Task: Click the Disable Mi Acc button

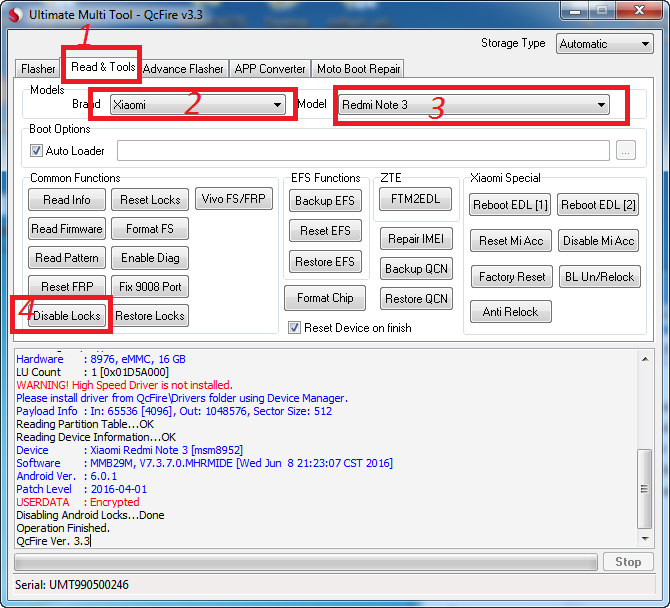Action: coord(599,241)
